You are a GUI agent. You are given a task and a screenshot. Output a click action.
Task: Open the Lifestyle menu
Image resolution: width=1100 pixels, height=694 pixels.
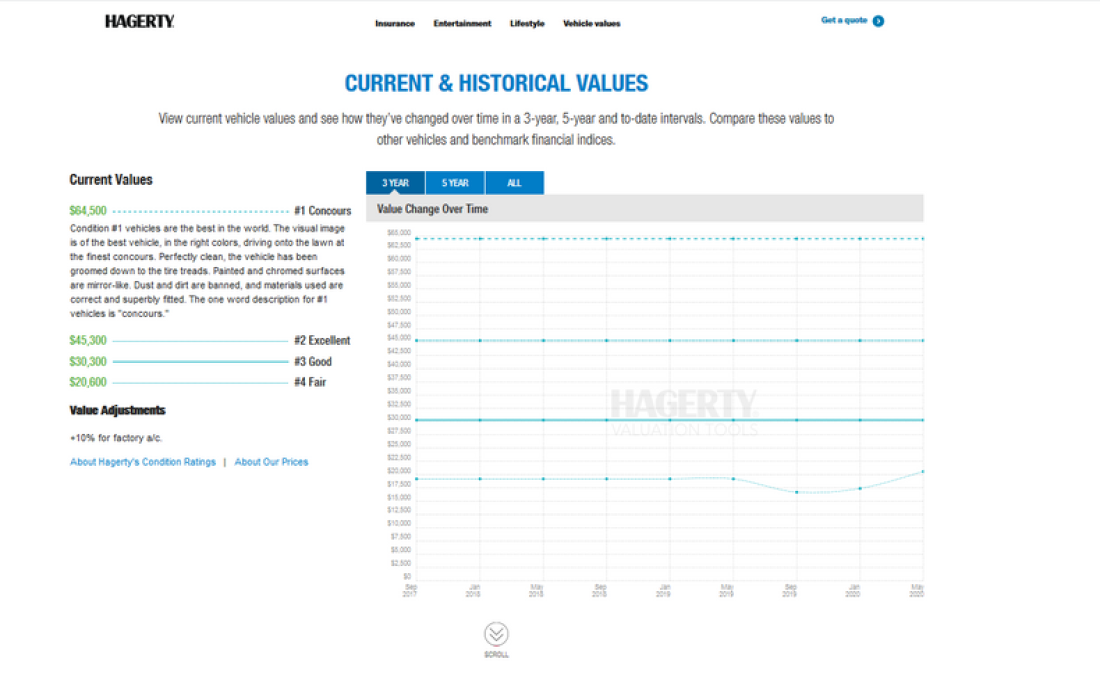[x=527, y=24]
